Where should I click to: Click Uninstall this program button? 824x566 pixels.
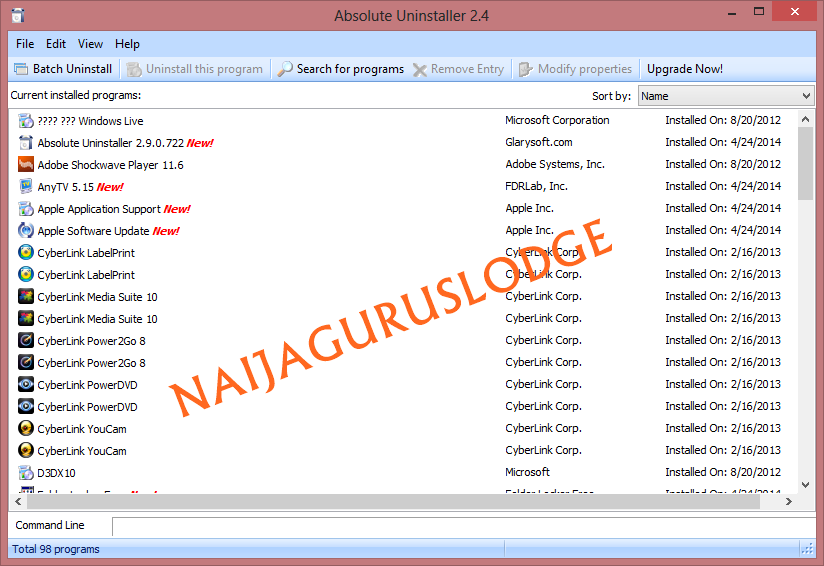194,69
